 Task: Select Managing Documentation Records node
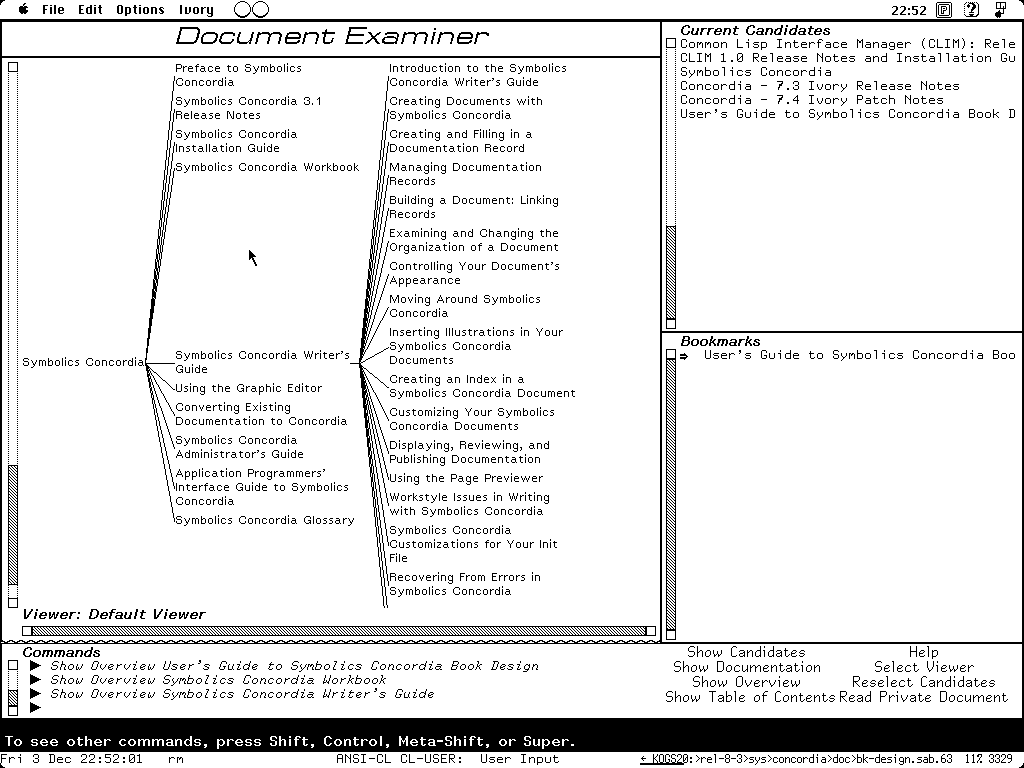pos(465,174)
